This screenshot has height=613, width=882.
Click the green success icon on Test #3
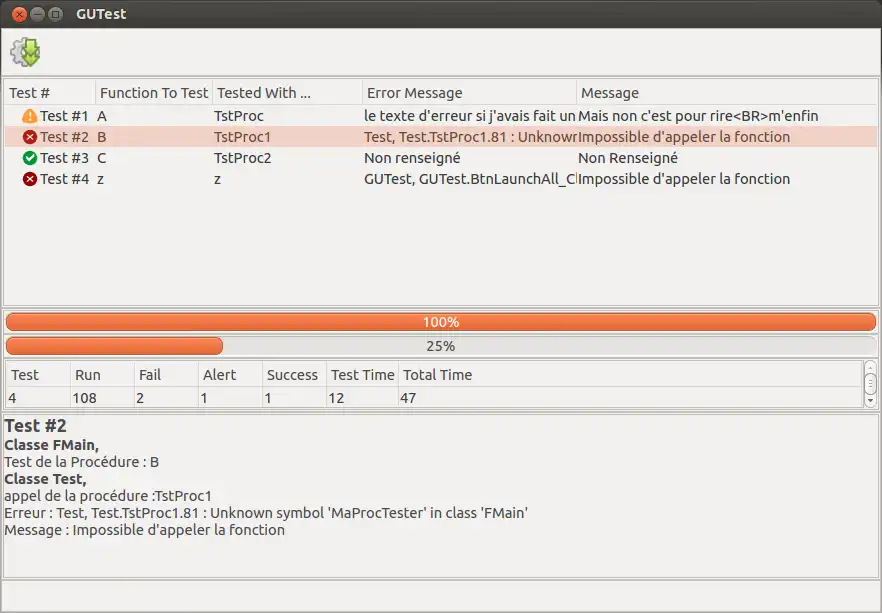click(x=30, y=158)
